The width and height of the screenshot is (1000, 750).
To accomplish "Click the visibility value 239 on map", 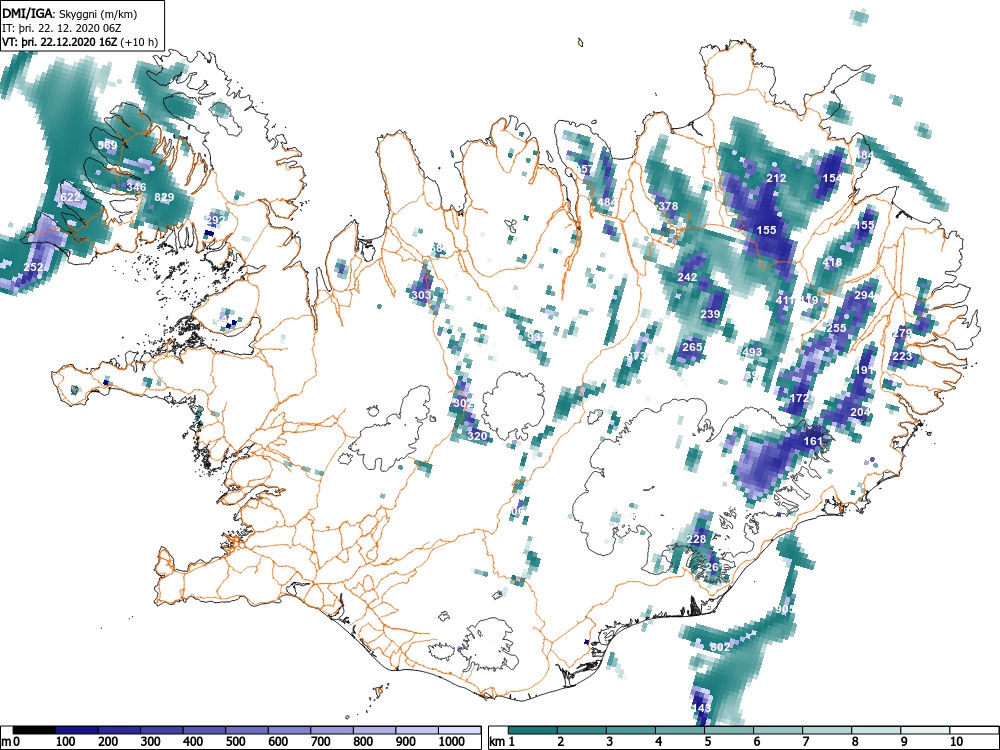I will click(x=710, y=314).
